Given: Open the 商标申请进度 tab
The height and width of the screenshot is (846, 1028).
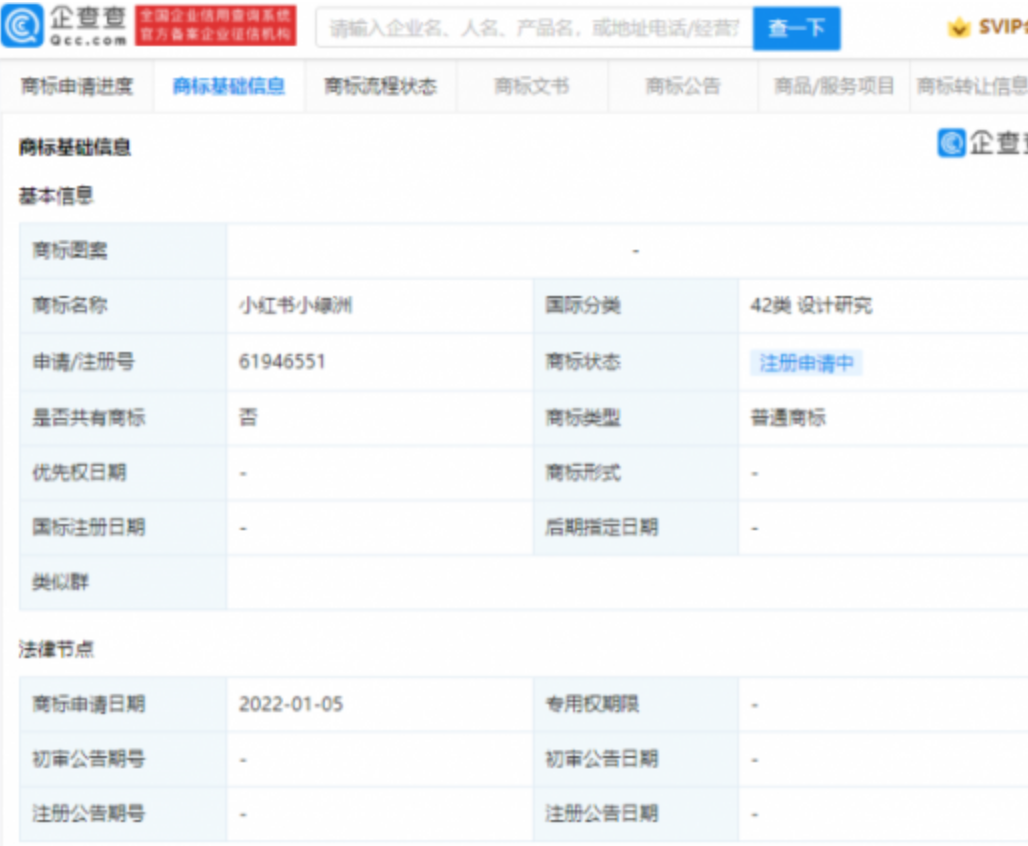Looking at the screenshot, I should pos(77,87).
